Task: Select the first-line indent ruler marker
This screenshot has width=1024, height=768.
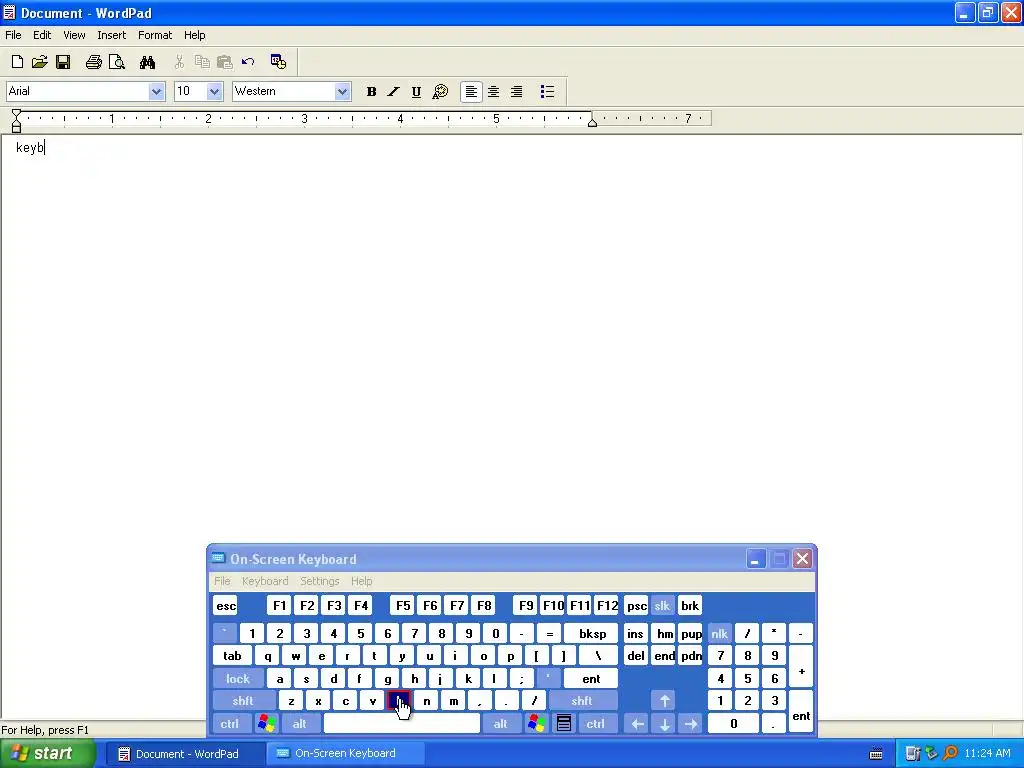Action: pos(16,114)
